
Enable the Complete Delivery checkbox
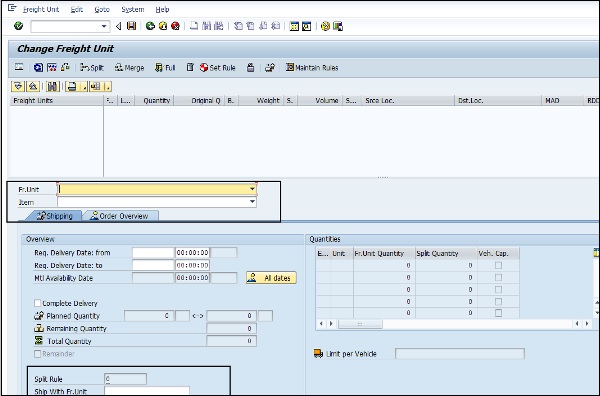38,303
